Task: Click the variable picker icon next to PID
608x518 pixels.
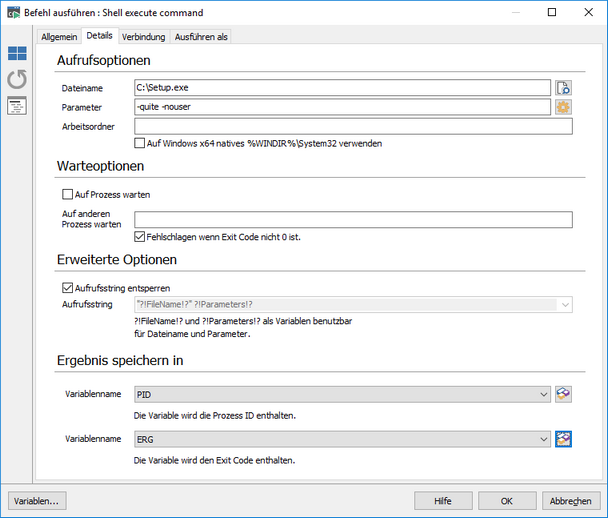Action: (x=563, y=394)
